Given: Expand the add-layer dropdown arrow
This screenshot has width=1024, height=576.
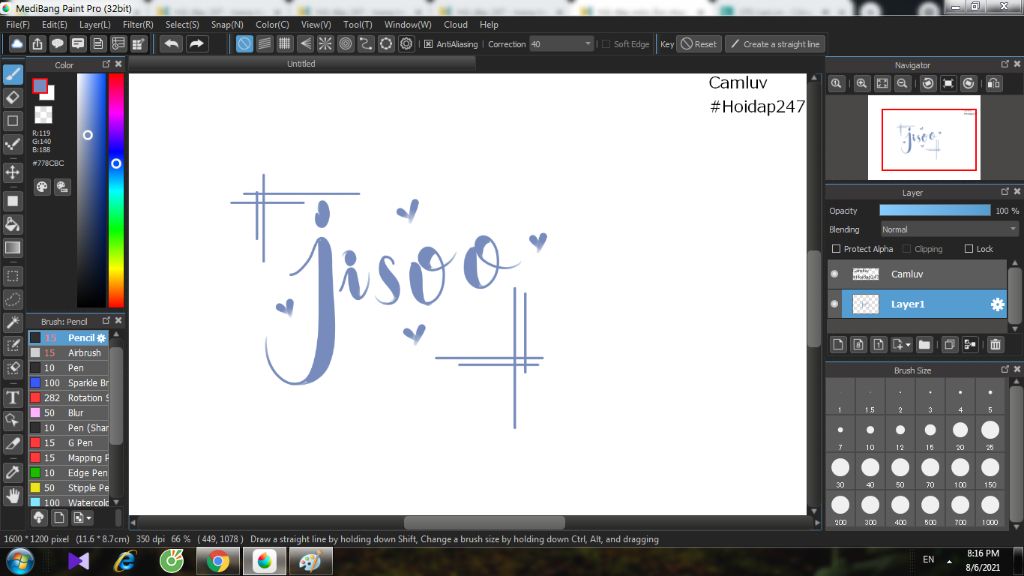Looking at the screenshot, I should (908, 345).
